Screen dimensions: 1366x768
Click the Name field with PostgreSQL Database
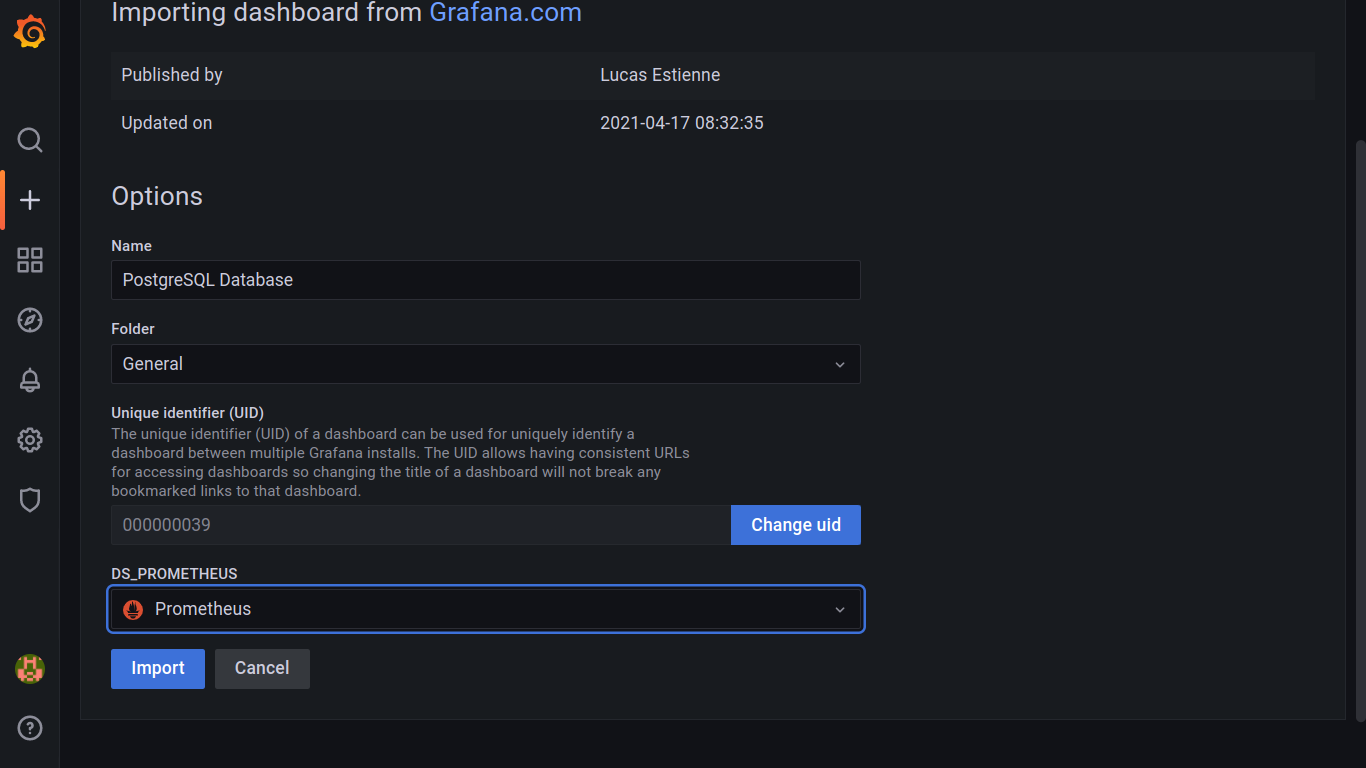coord(485,280)
